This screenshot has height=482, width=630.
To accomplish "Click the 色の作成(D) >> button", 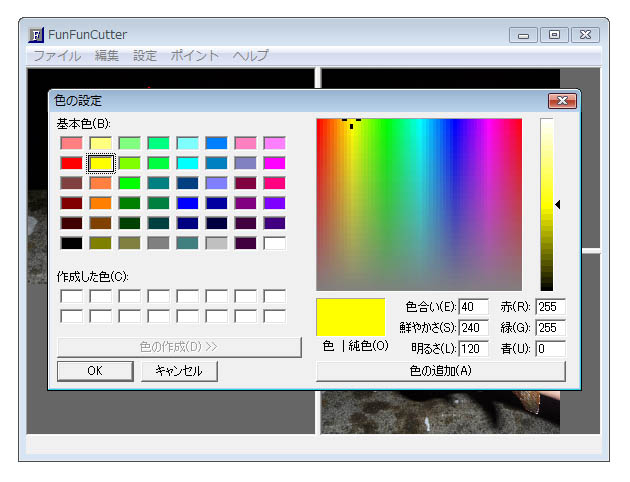I will pos(179,347).
